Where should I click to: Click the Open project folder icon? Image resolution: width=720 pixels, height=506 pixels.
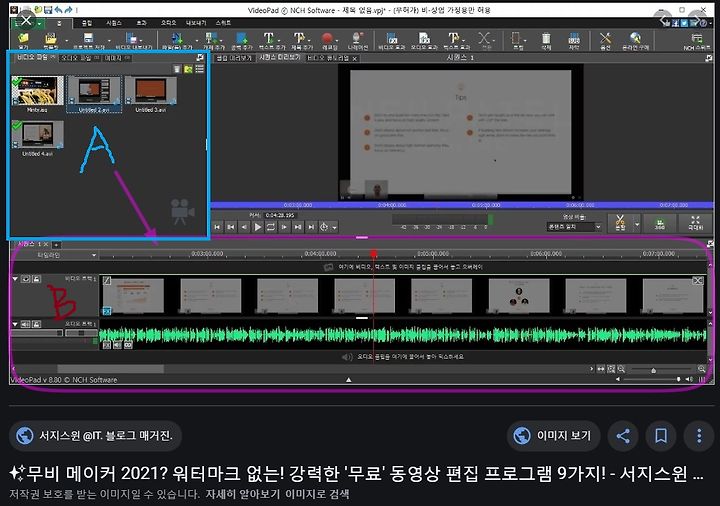(23, 38)
